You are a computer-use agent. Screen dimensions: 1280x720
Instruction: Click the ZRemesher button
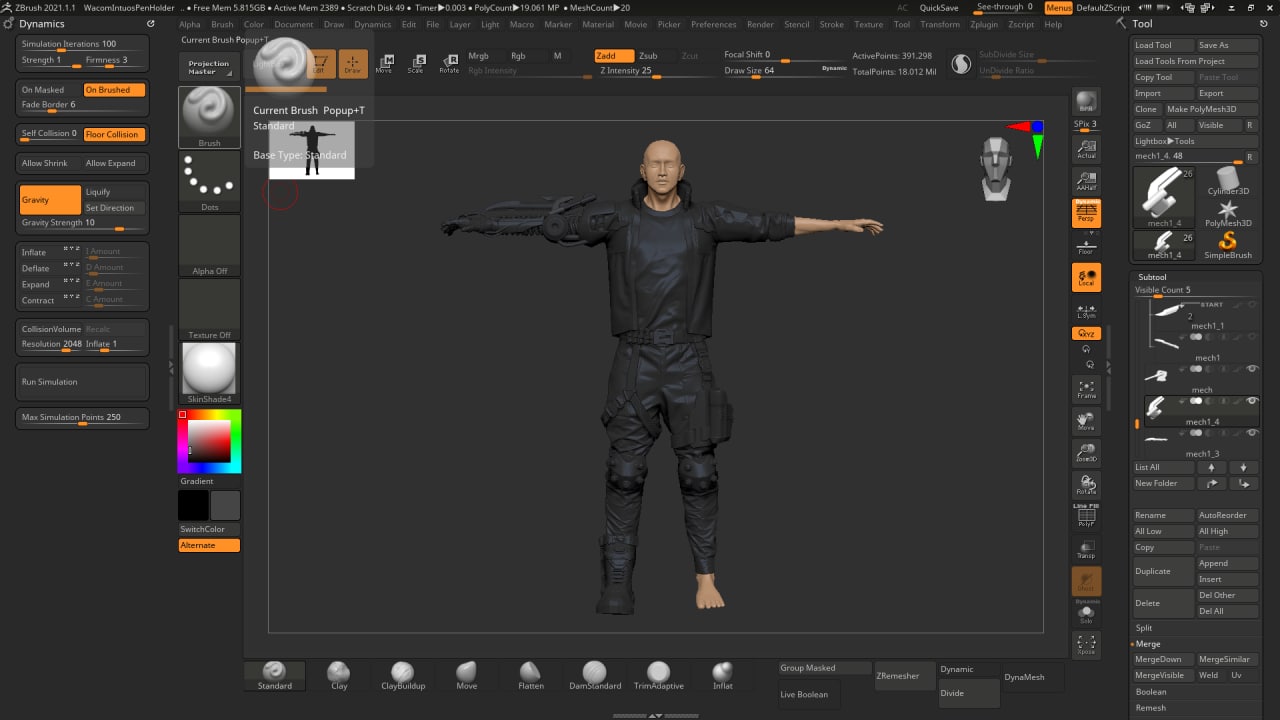tap(905, 676)
